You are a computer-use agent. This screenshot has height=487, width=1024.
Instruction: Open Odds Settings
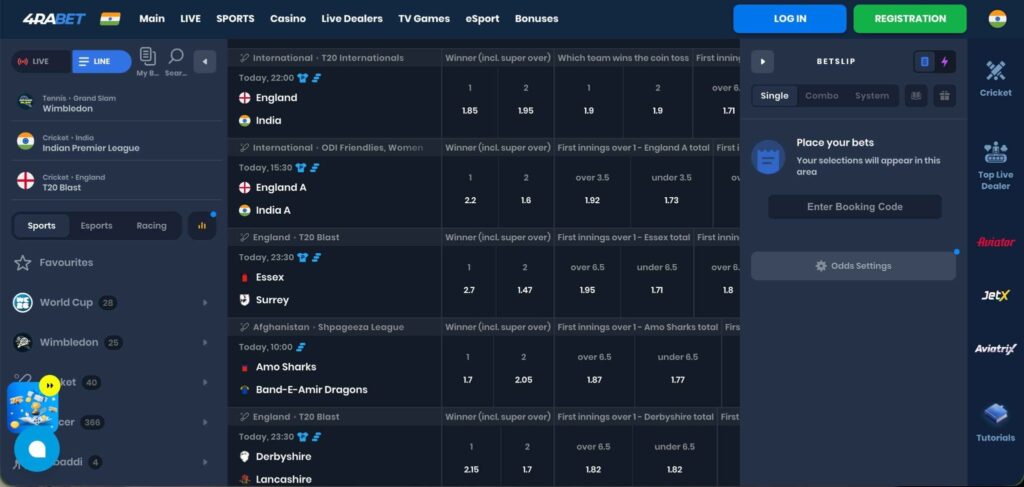(x=853, y=266)
